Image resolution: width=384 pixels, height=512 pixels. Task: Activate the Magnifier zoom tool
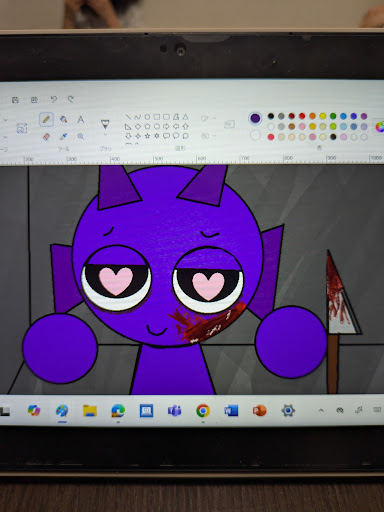[x=81, y=136]
